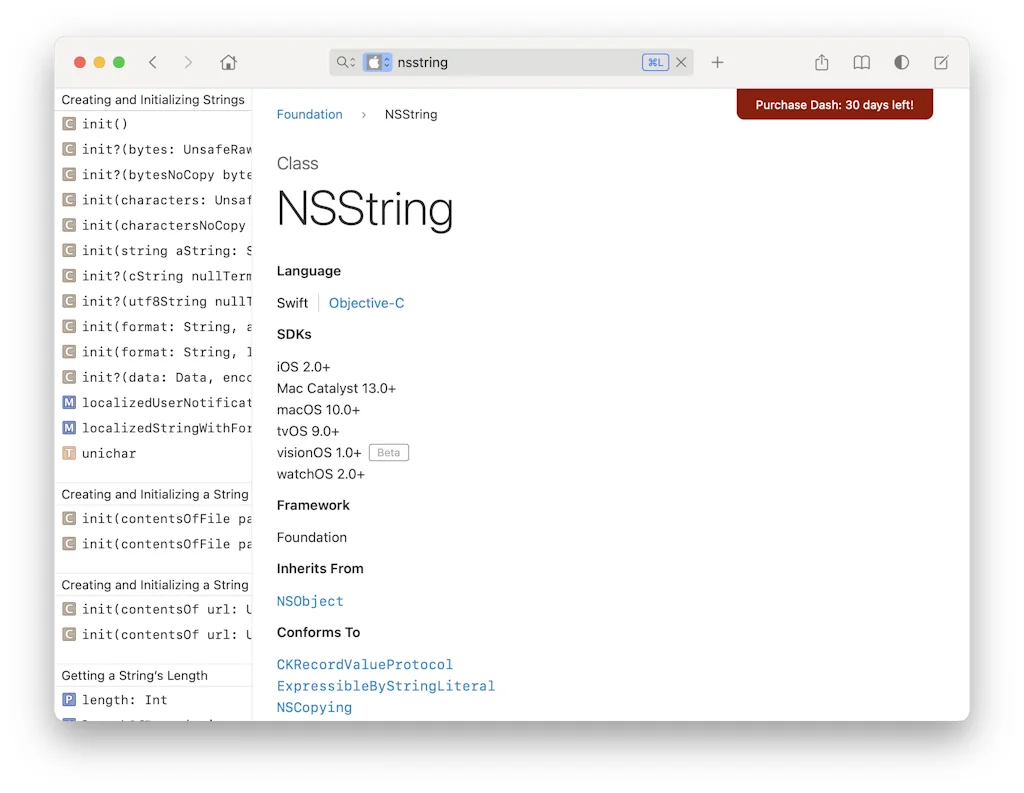The width and height of the screenshot is (1024, 793).
Task: Click inside the nsstring search field
Action: (450, 62)
